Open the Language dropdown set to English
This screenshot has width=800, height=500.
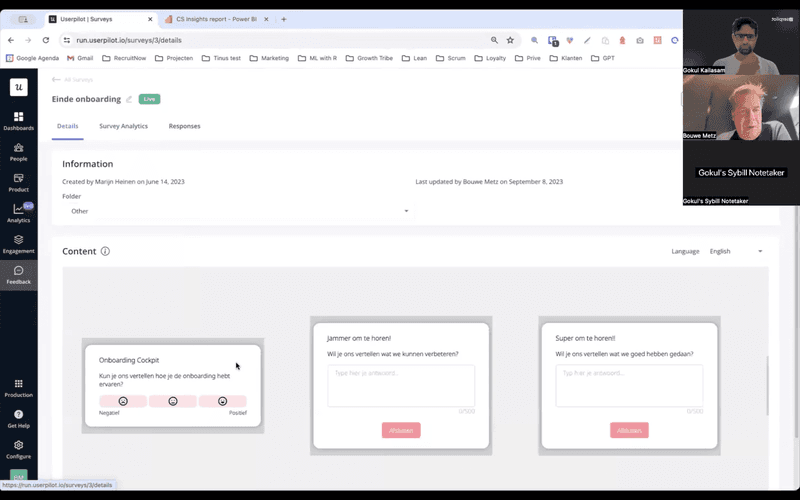(735, 251)
